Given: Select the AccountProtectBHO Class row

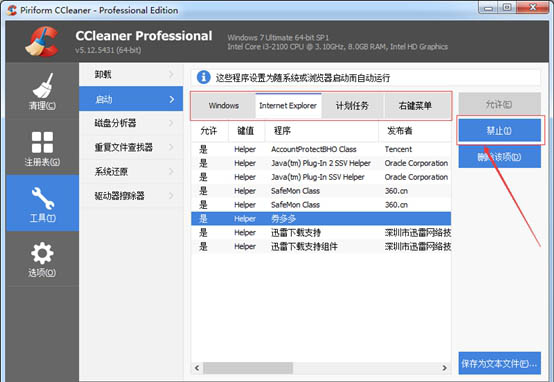Looking at the screenshot, I should pyautogui.click(x=321, y=149).
